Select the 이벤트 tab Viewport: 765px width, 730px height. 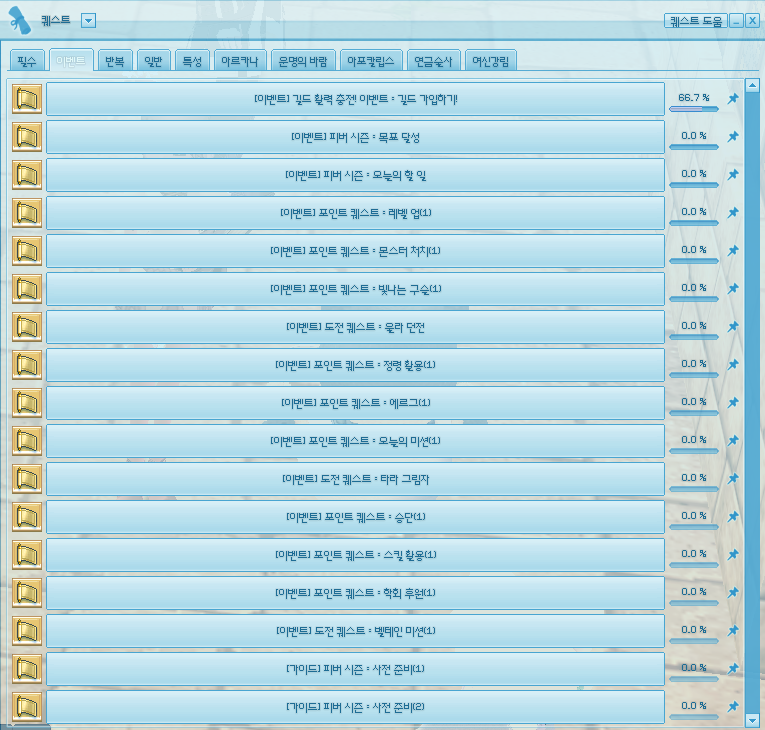(x=71, y=61)
